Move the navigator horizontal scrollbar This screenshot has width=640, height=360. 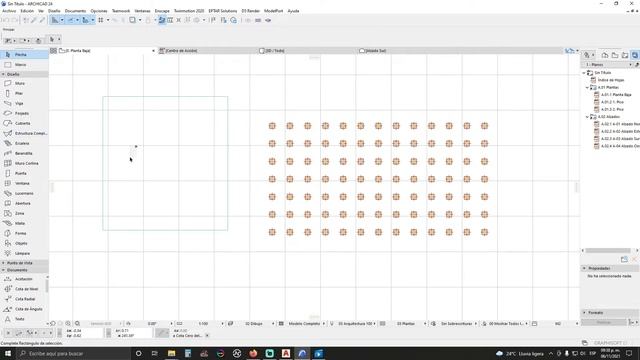coord(608,251)
